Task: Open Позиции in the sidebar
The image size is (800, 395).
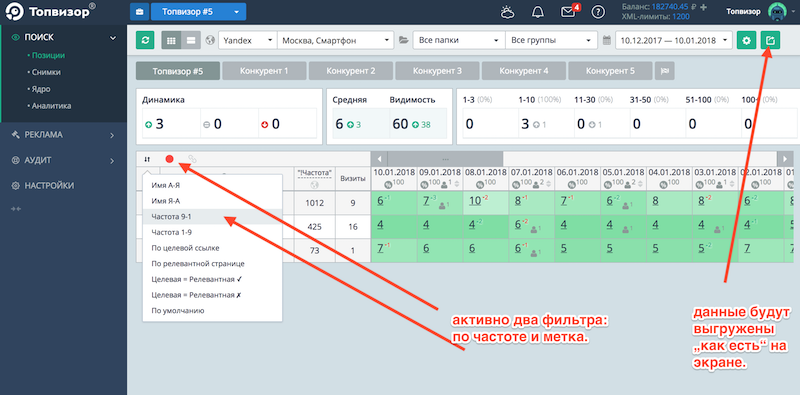Action: [48, 55]
